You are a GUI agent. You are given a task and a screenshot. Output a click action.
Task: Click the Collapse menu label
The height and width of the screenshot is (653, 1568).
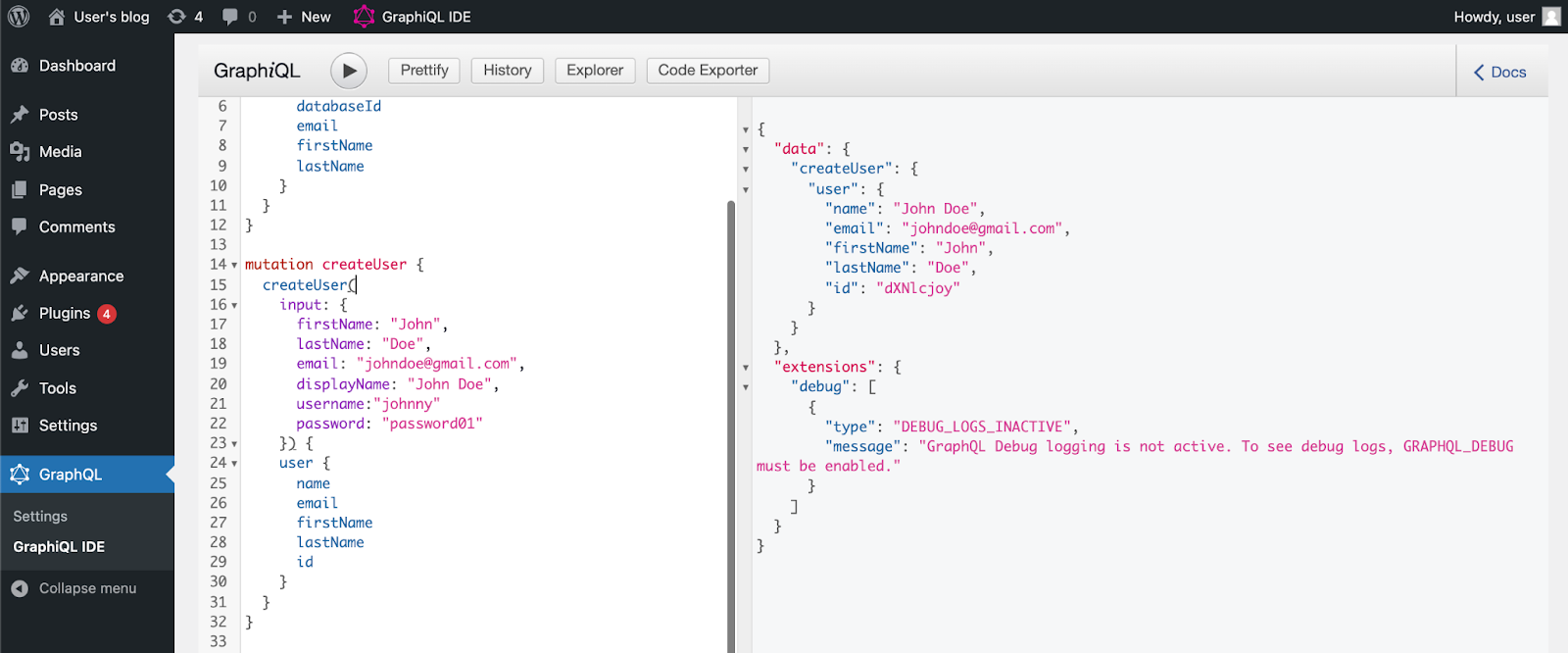click(x=88, y=588)
